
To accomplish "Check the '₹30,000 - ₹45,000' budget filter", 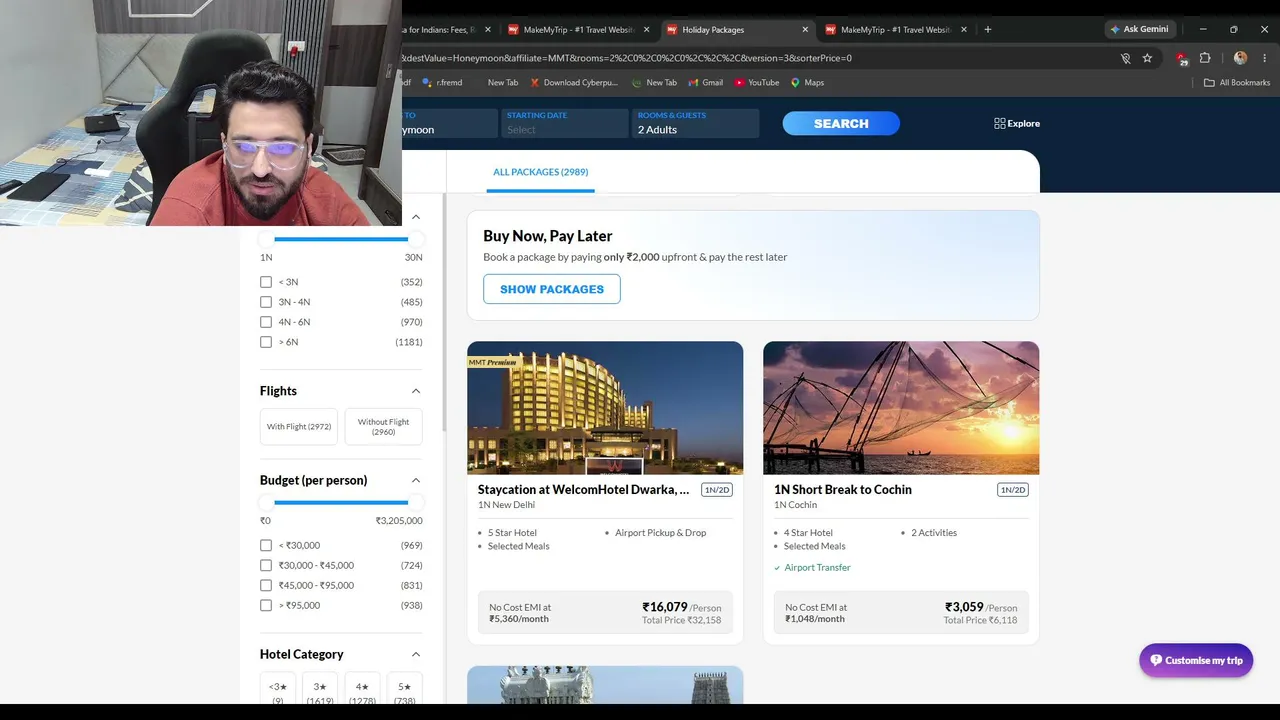I will tap(266, 565).
